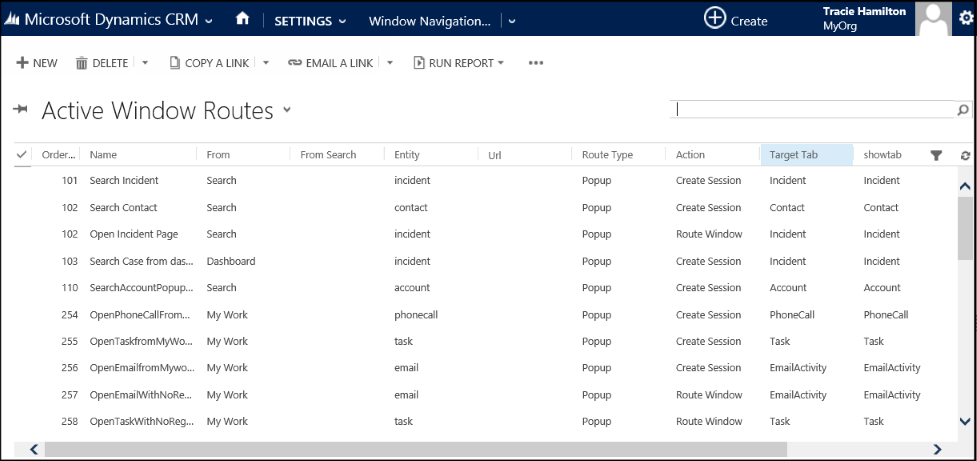Click the Home icon in navigation bar
Viewport: 977px width, 461px height.
242,19
